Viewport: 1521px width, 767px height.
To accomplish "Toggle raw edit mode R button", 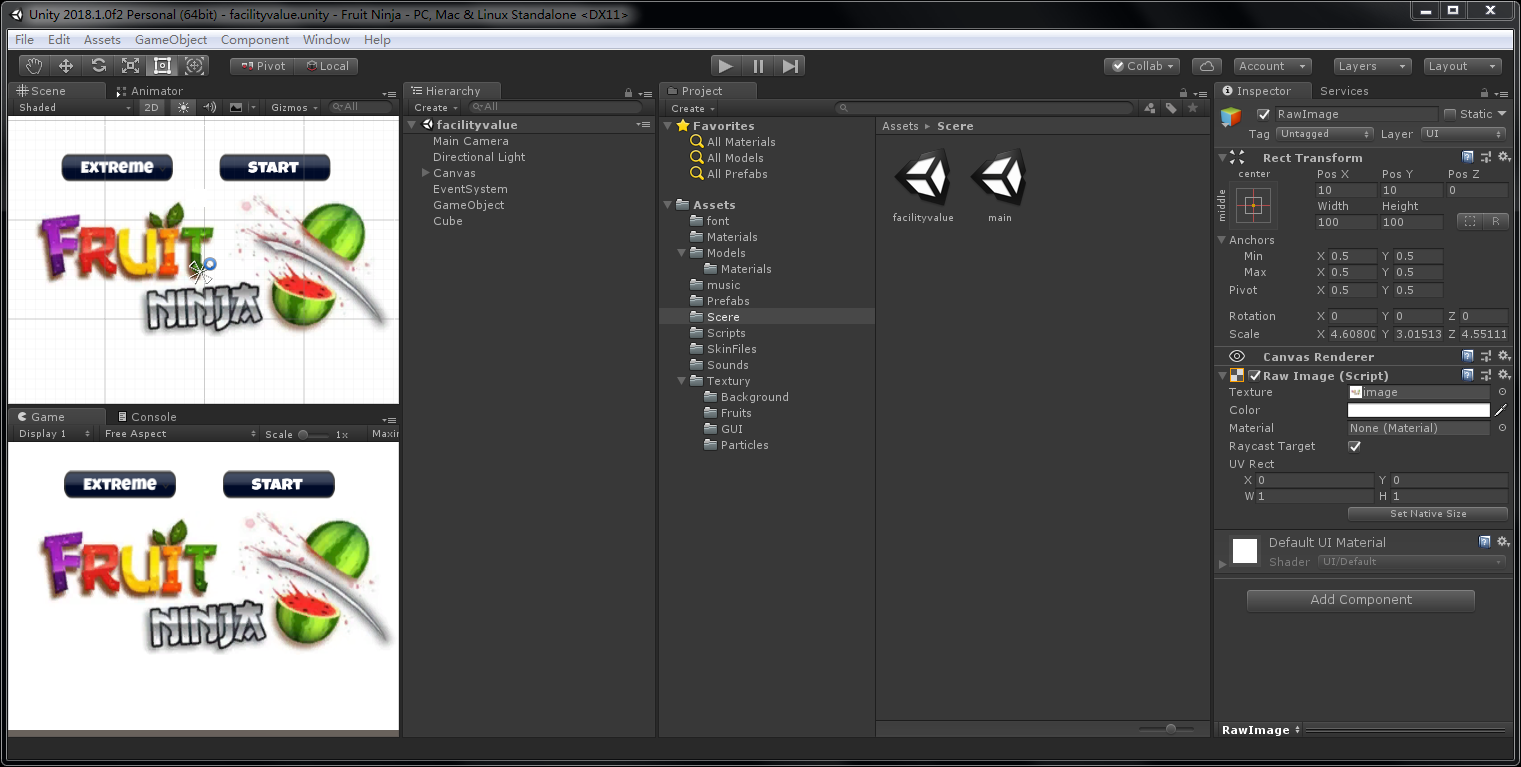I will coord(1495,221).
